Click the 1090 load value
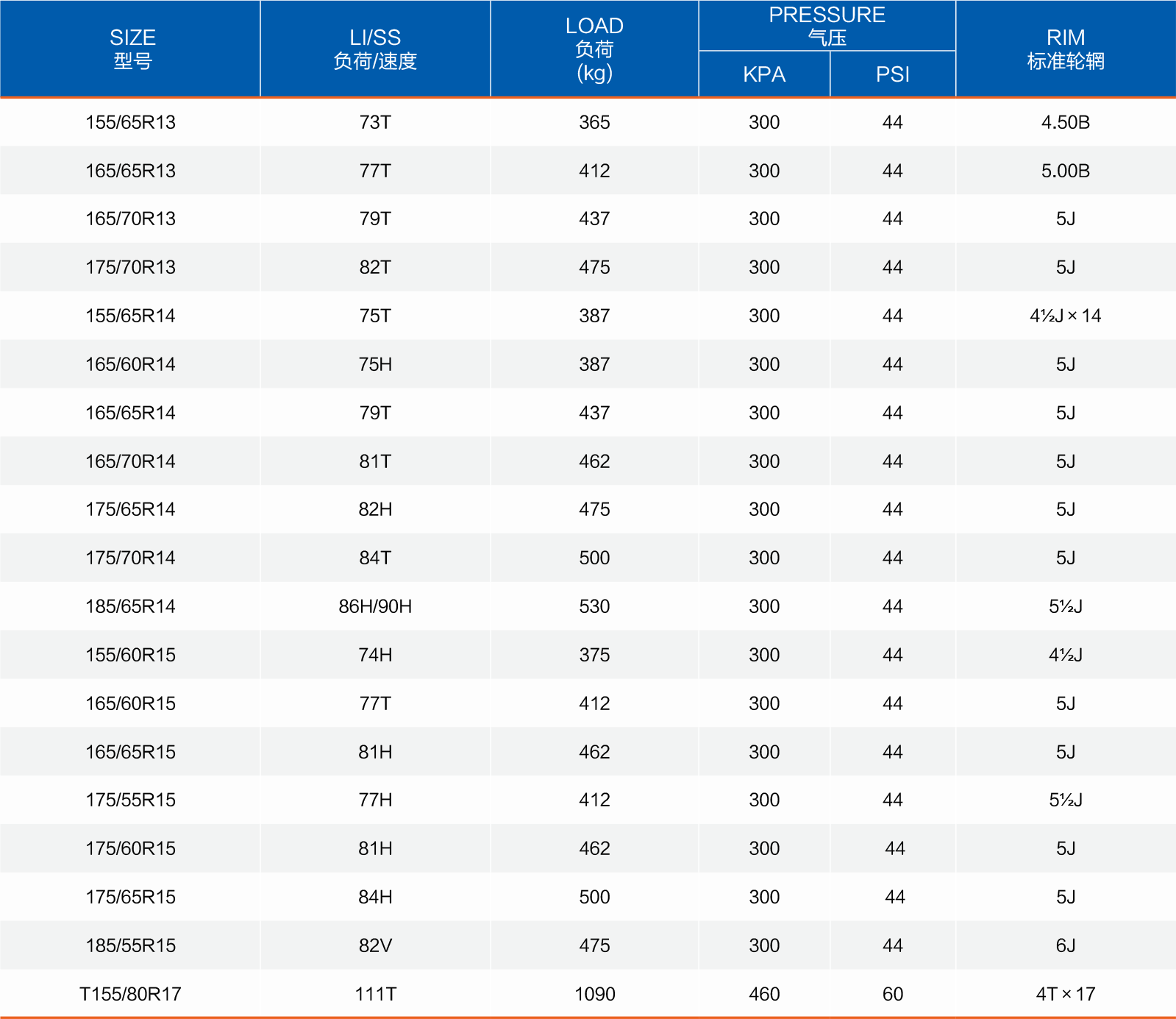Screen dimensions: 1176x1019 (x=594, y=994)
